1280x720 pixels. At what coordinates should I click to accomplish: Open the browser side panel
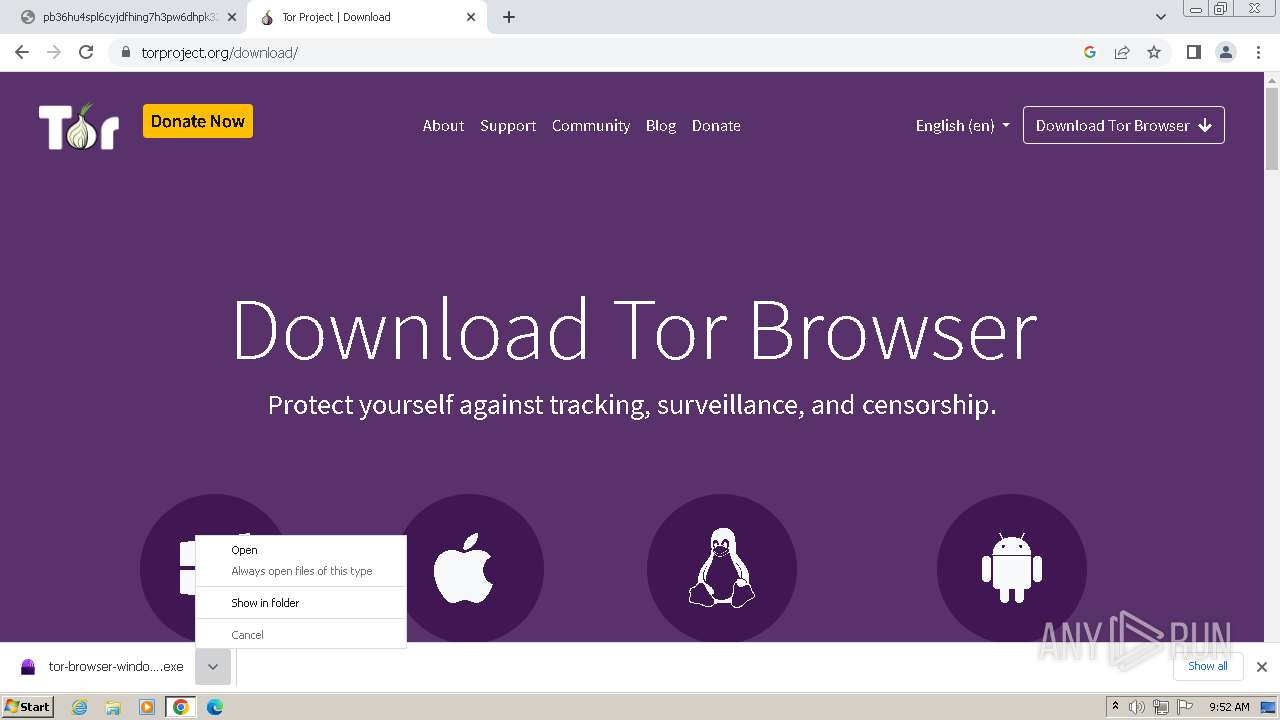point(1193,52)
